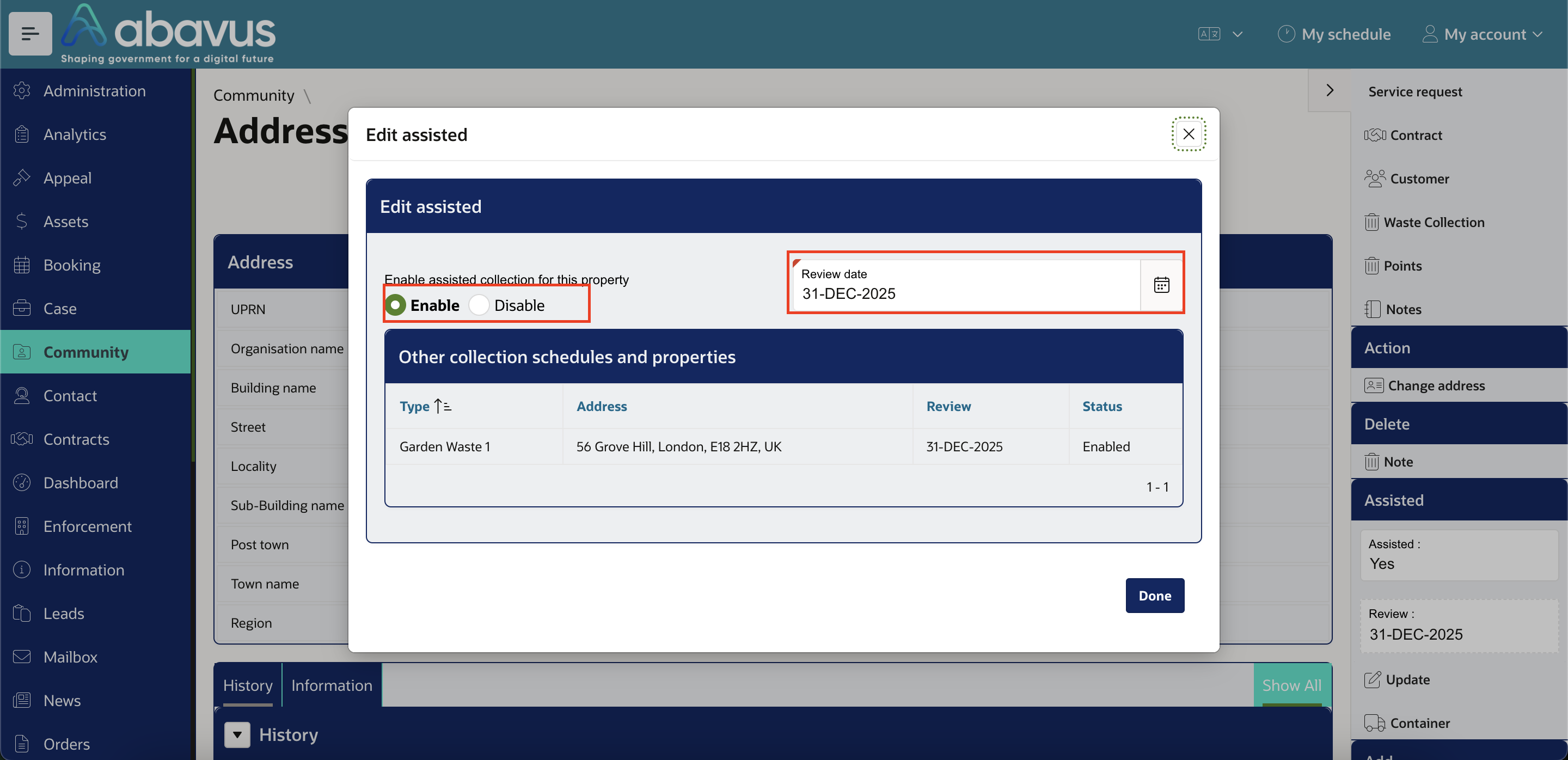The height and width of the screenshot is (760, 1568).
Task: Click the 56 Grove Hill address cell
Action: pyautogui.click(x=738, y=446)
